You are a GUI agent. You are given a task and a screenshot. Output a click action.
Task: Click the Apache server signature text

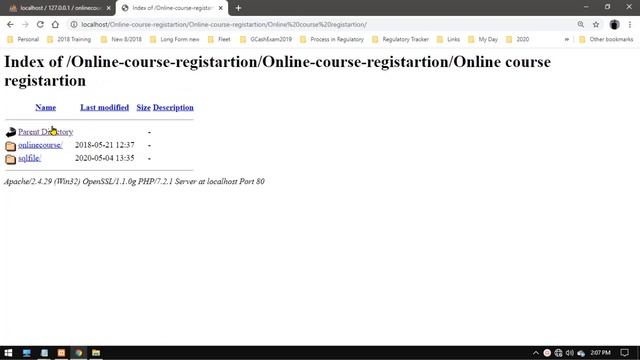click(x=134, y=181)
